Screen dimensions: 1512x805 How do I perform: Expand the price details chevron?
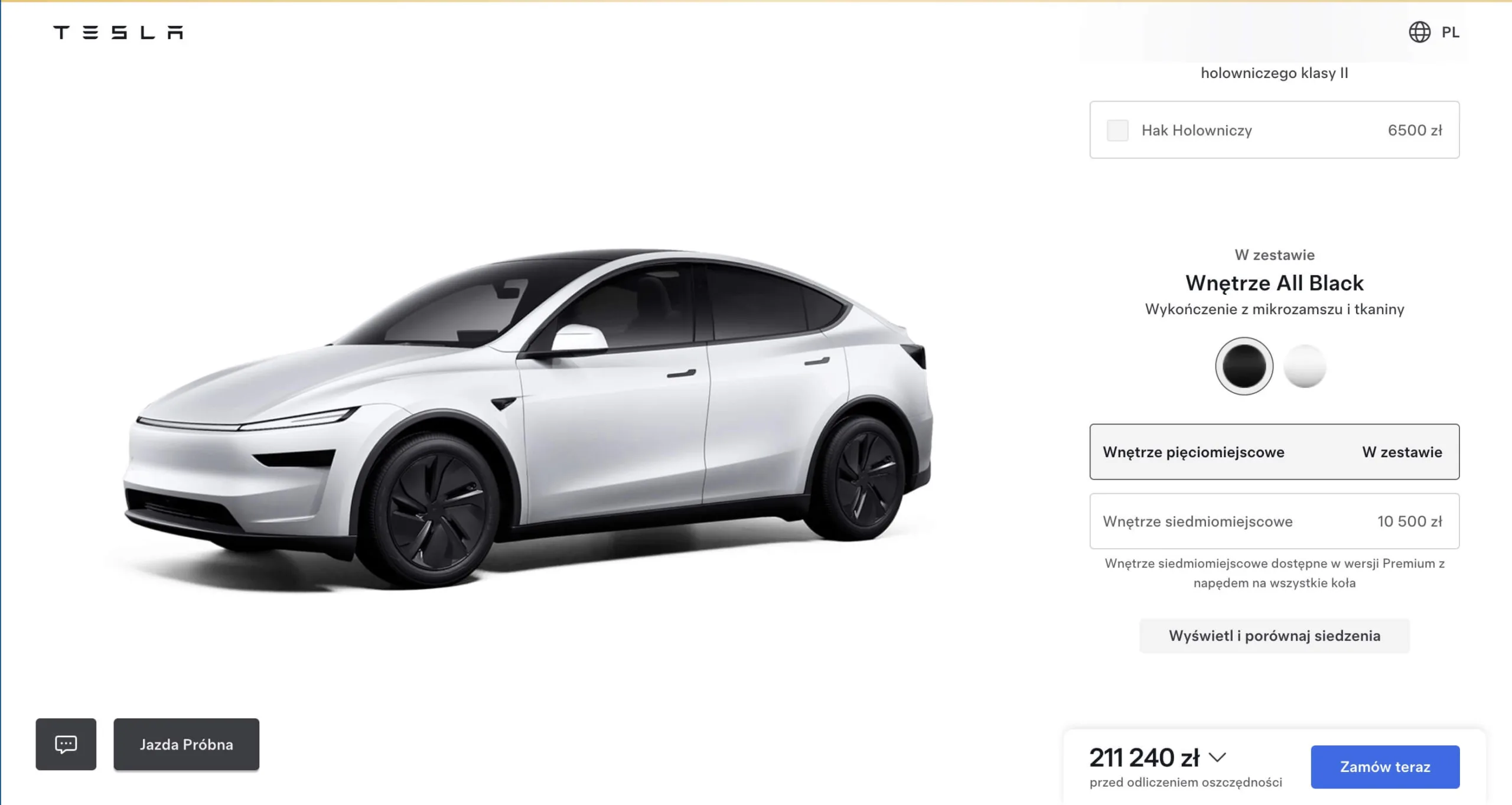[1218, 757]
